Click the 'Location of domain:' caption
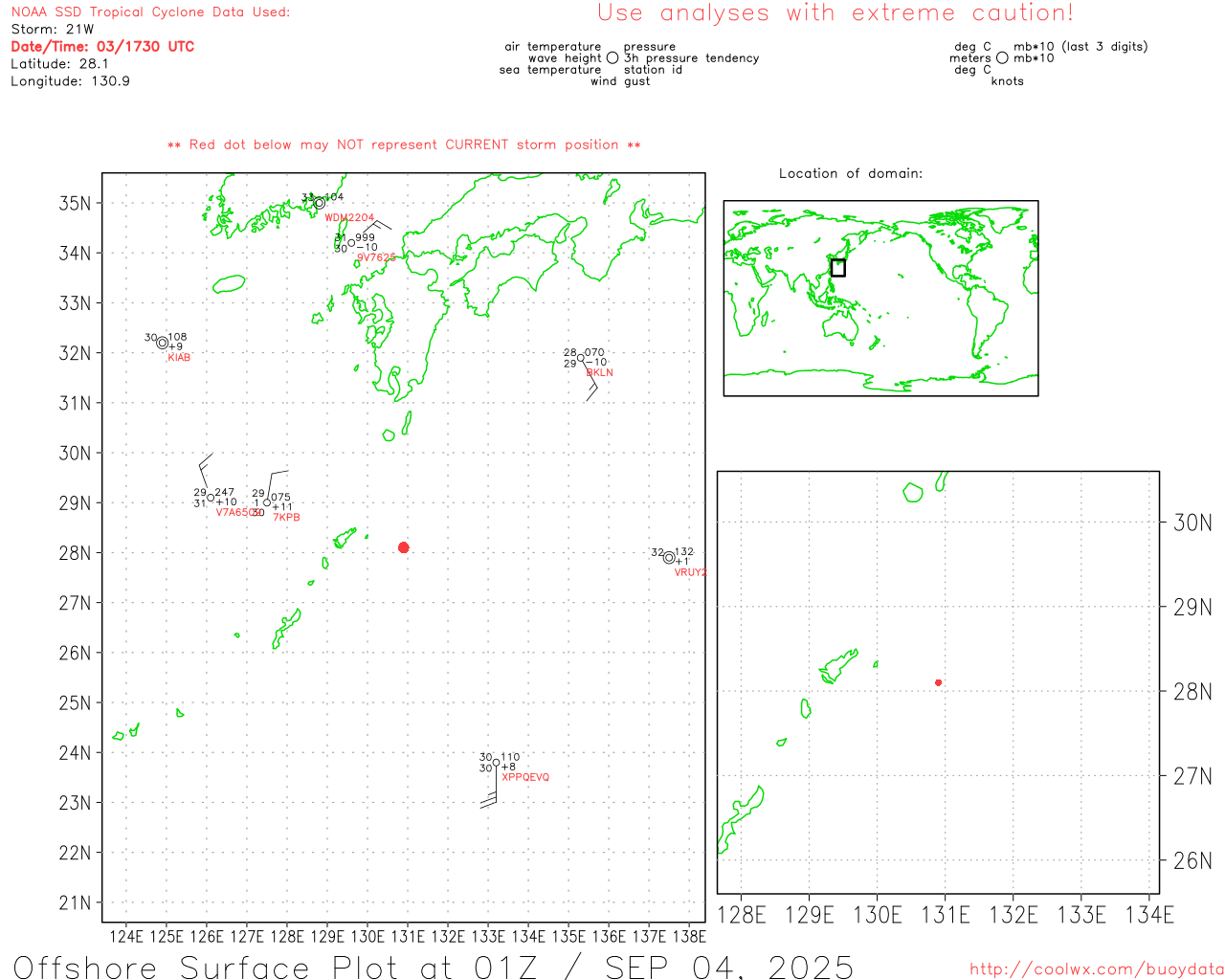The height and width of the screenshot is (980, 1225). 851,173
